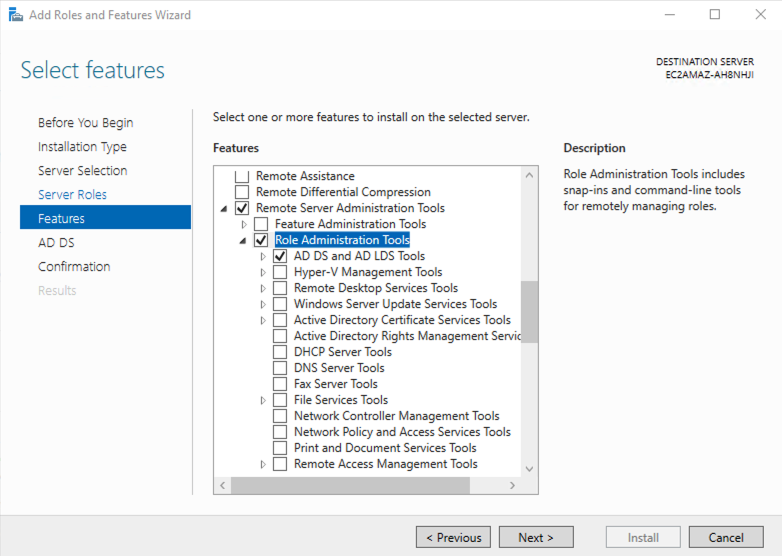The height and width of the screenshot is (556, 782).
Task: Check Active Directory Certificate Services Tools checkbox
Action: click(x=280, y=320)
